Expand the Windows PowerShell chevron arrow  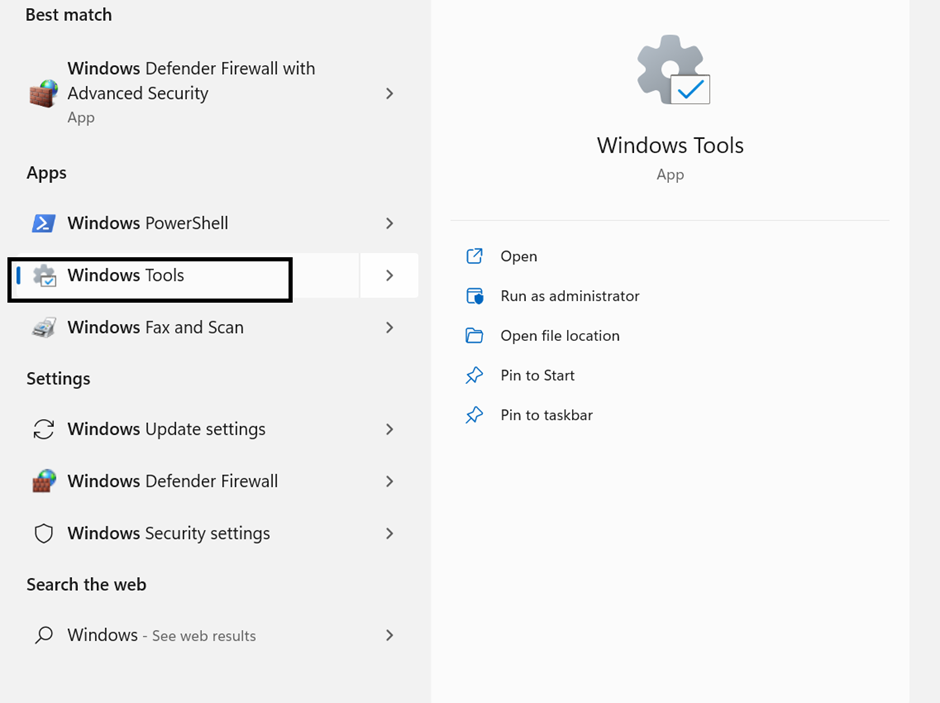[390, 224]
